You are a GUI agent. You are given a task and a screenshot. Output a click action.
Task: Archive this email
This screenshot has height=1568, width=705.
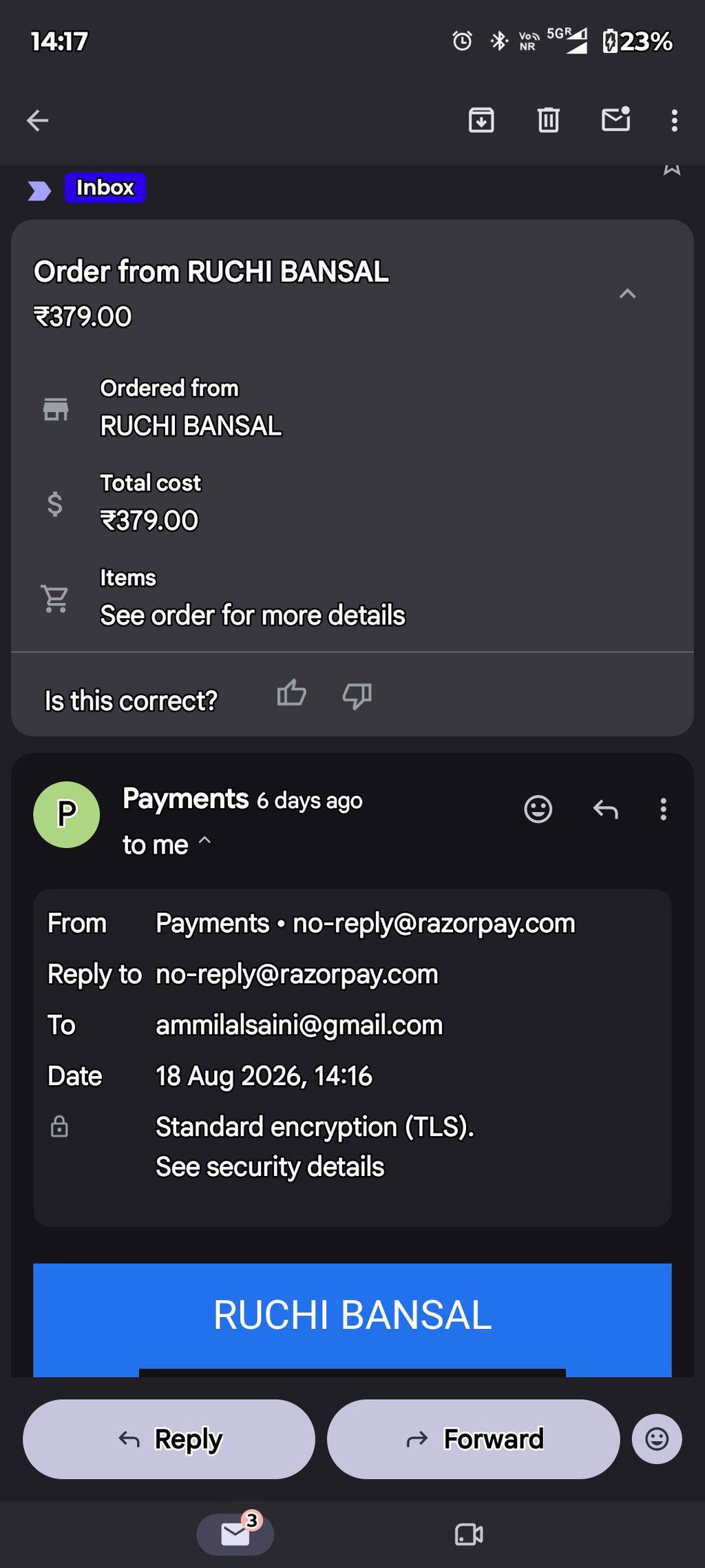click(481, 121)
